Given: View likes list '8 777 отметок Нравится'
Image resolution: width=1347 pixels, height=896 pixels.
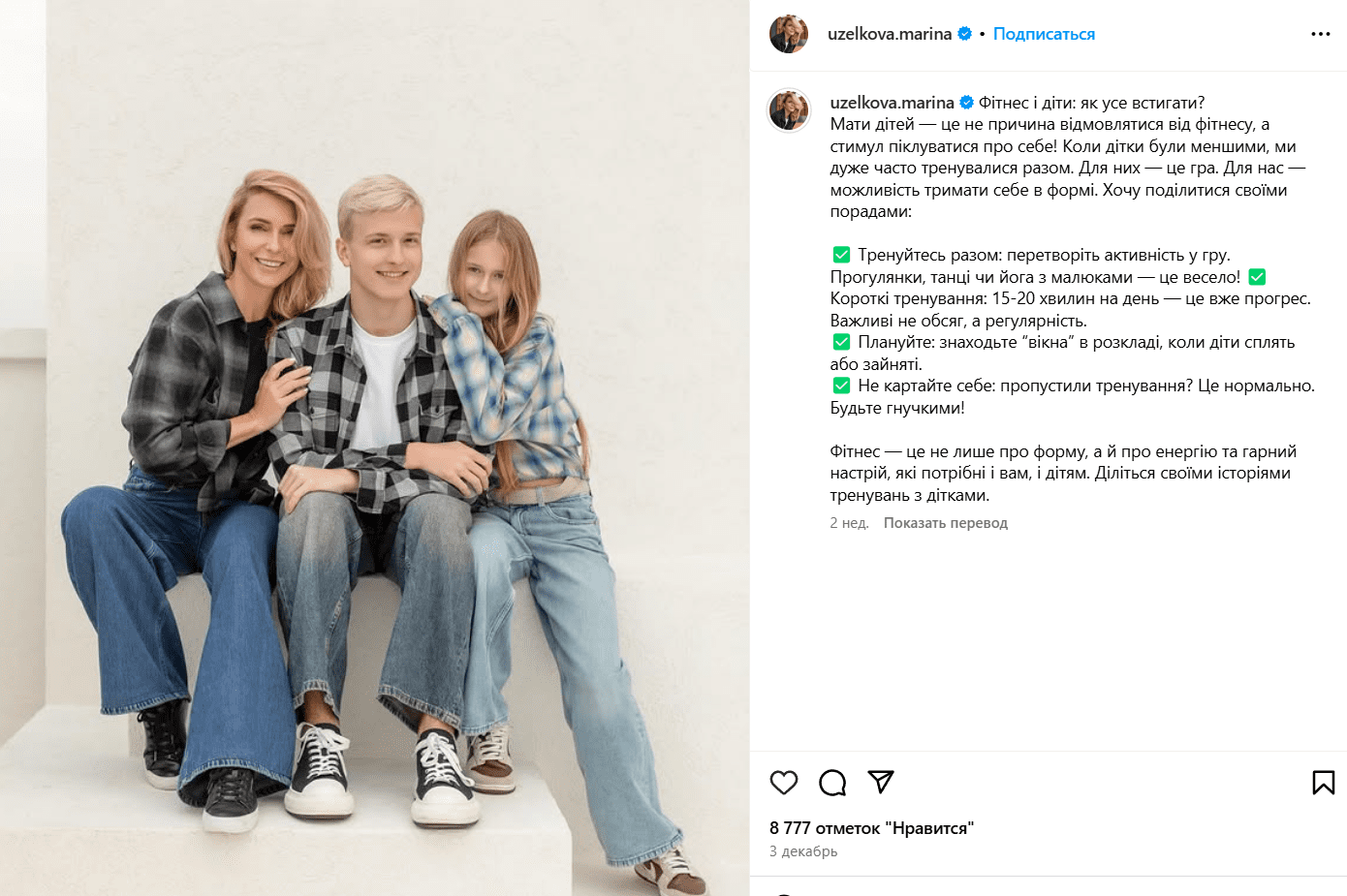Looking at the screenshot, I should [x=871, y=828].
